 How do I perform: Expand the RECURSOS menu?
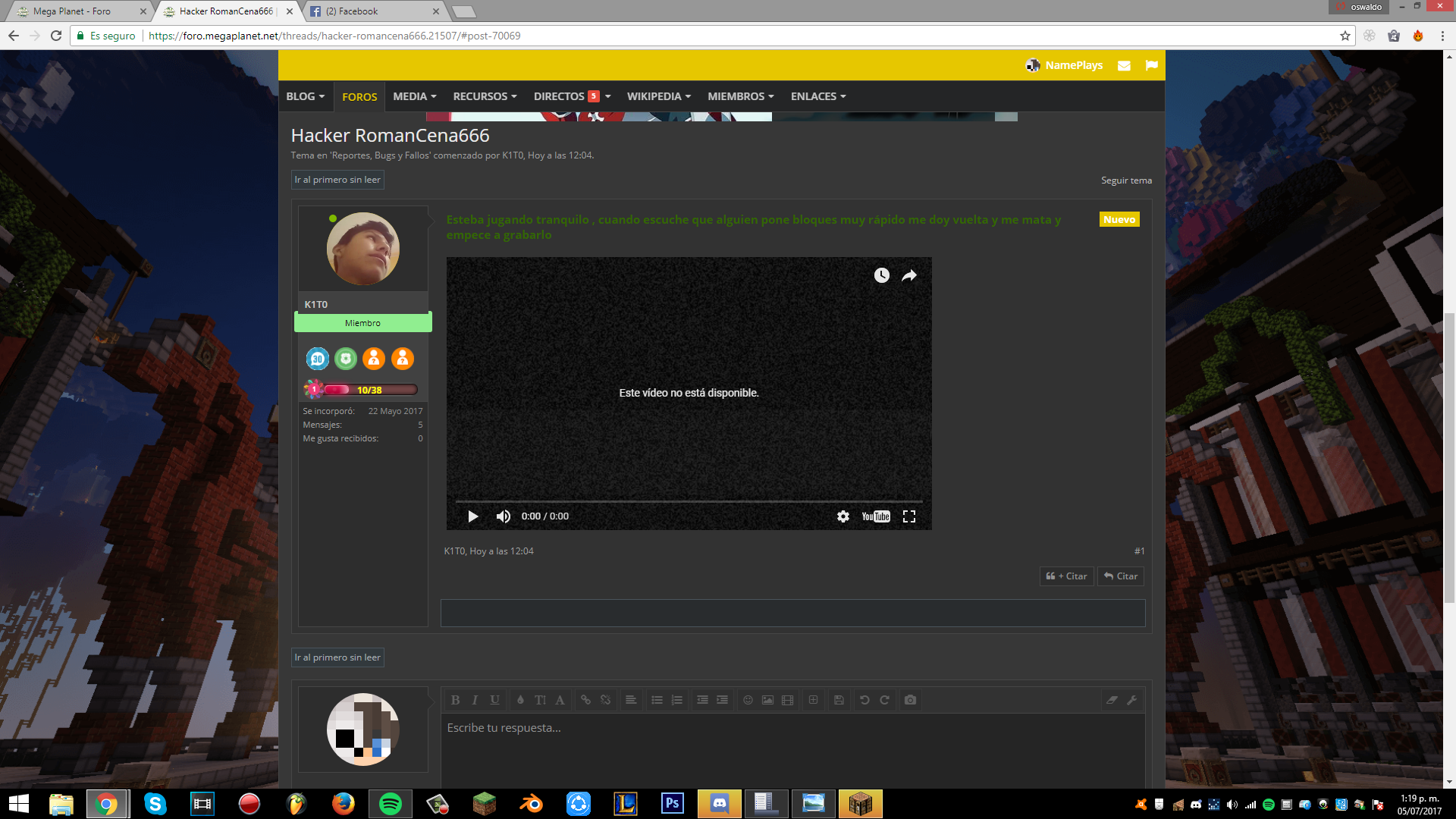click(x=485, y=96)
